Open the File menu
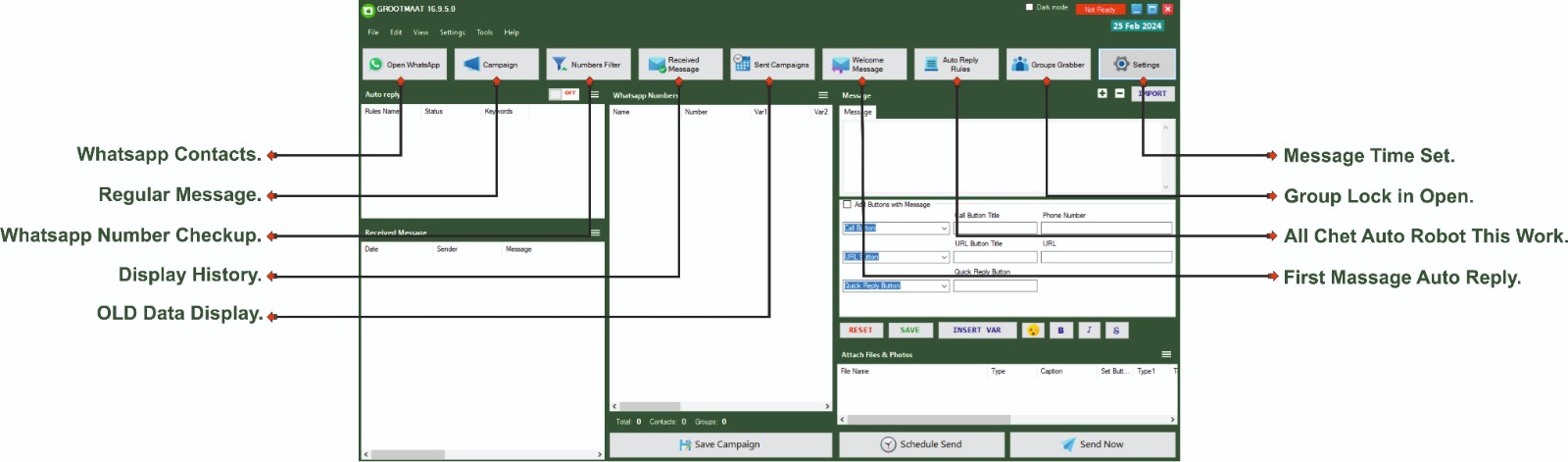Viewport: 1568px width, 462px height. 373,32
